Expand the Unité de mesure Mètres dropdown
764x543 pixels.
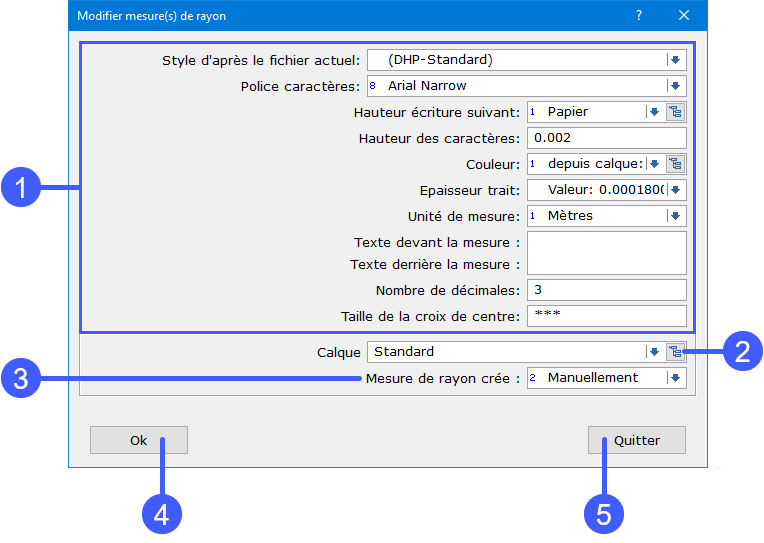click(x=676, y=216)
